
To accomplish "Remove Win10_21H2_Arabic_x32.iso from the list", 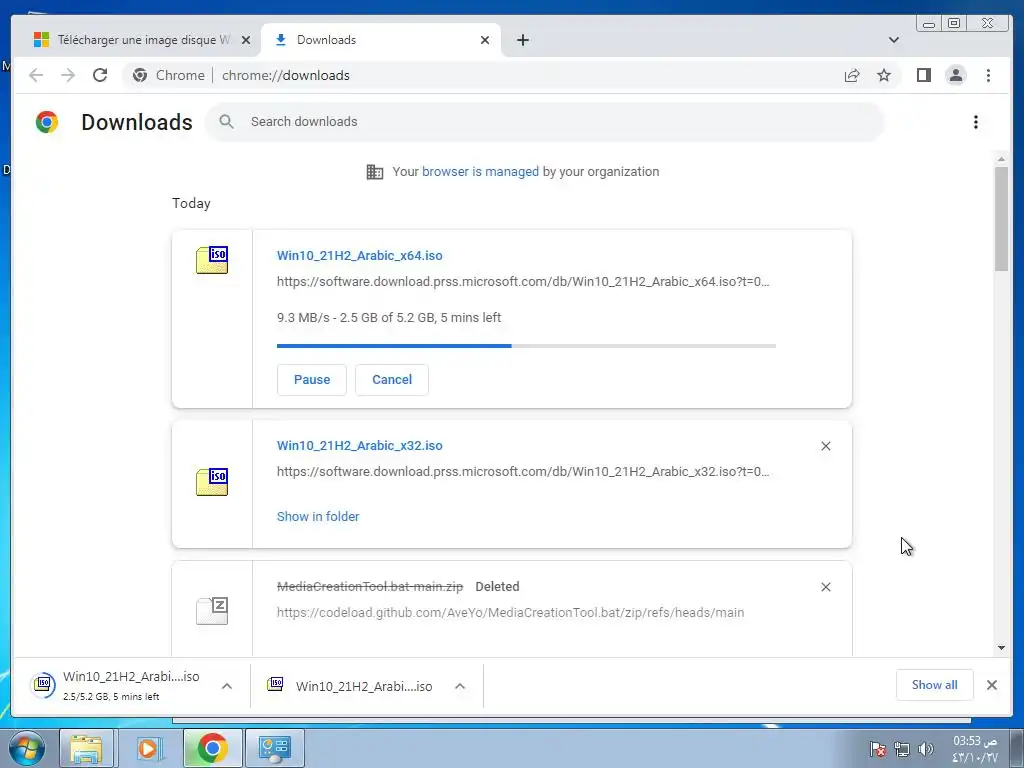I will tap(825, 446).
